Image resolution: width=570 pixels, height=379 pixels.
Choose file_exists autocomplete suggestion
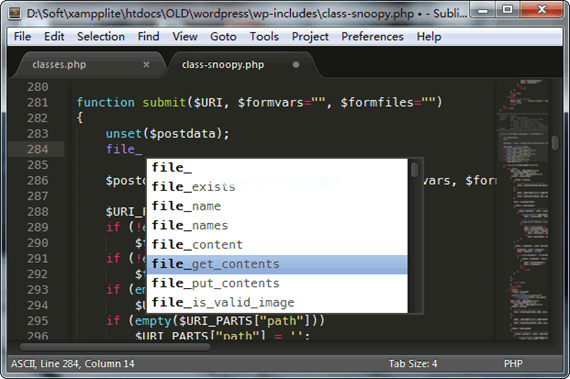click(x=277, y=187)
